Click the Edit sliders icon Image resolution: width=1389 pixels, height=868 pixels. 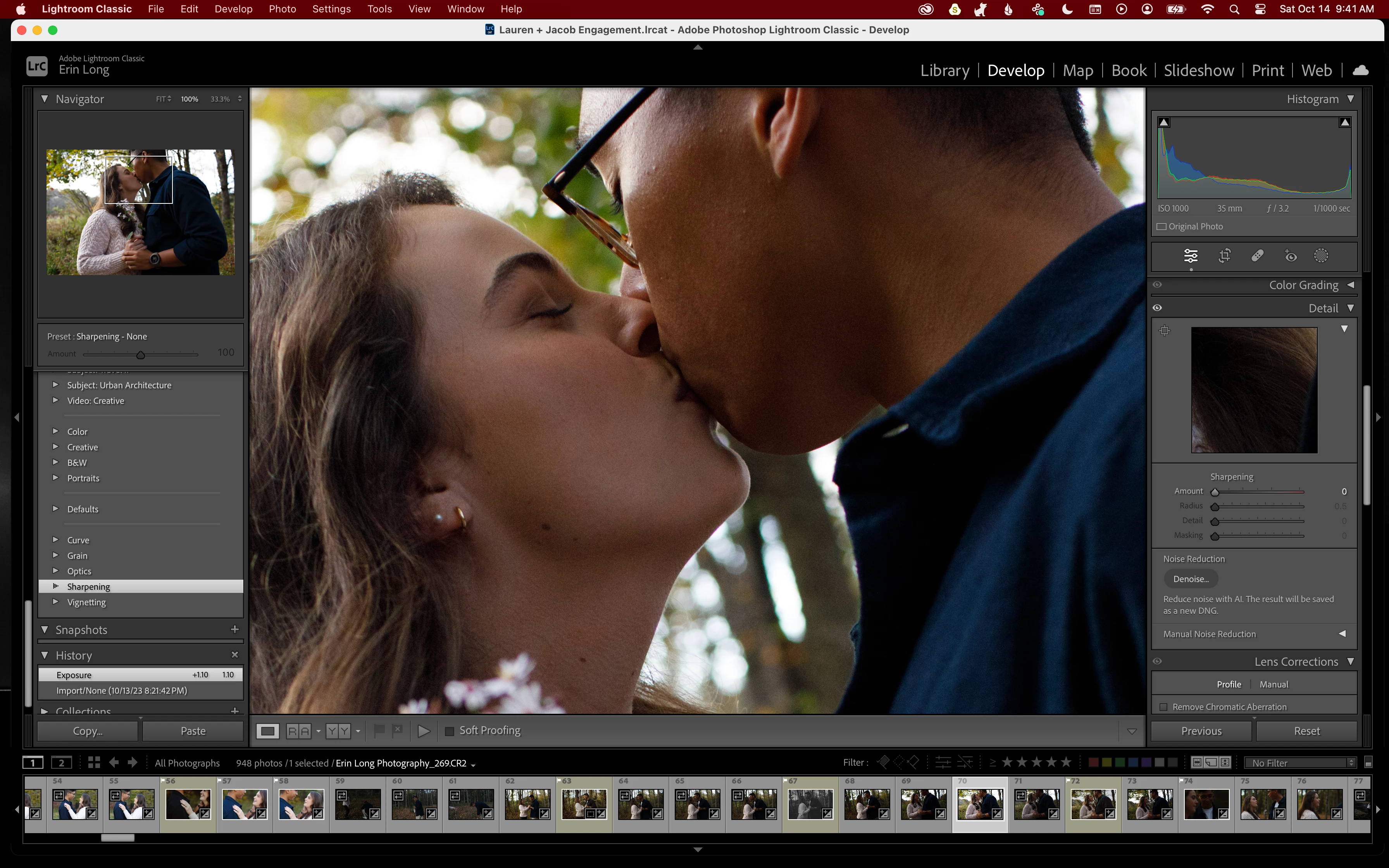tap(1191, 256)
